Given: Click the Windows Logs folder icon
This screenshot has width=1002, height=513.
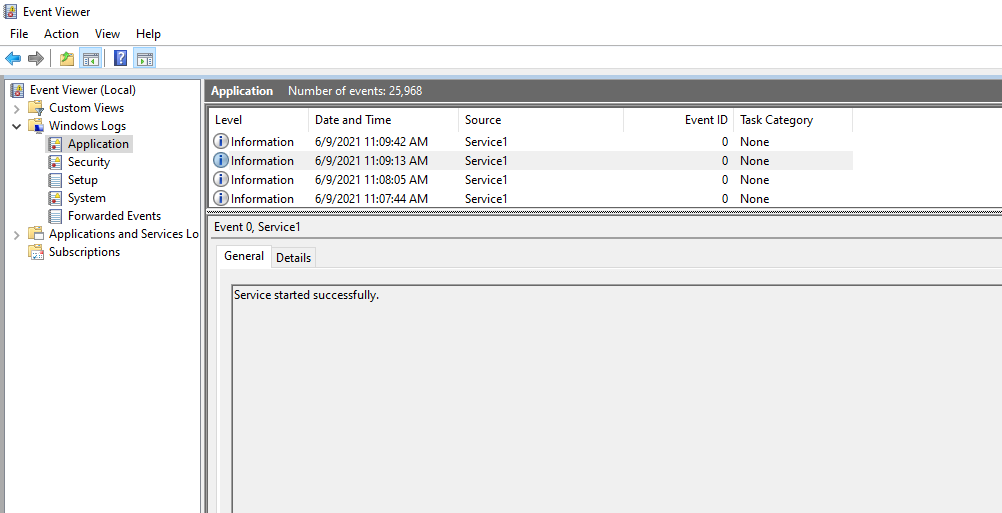Looking at the screenshot, I should click(x=36, y=126).
